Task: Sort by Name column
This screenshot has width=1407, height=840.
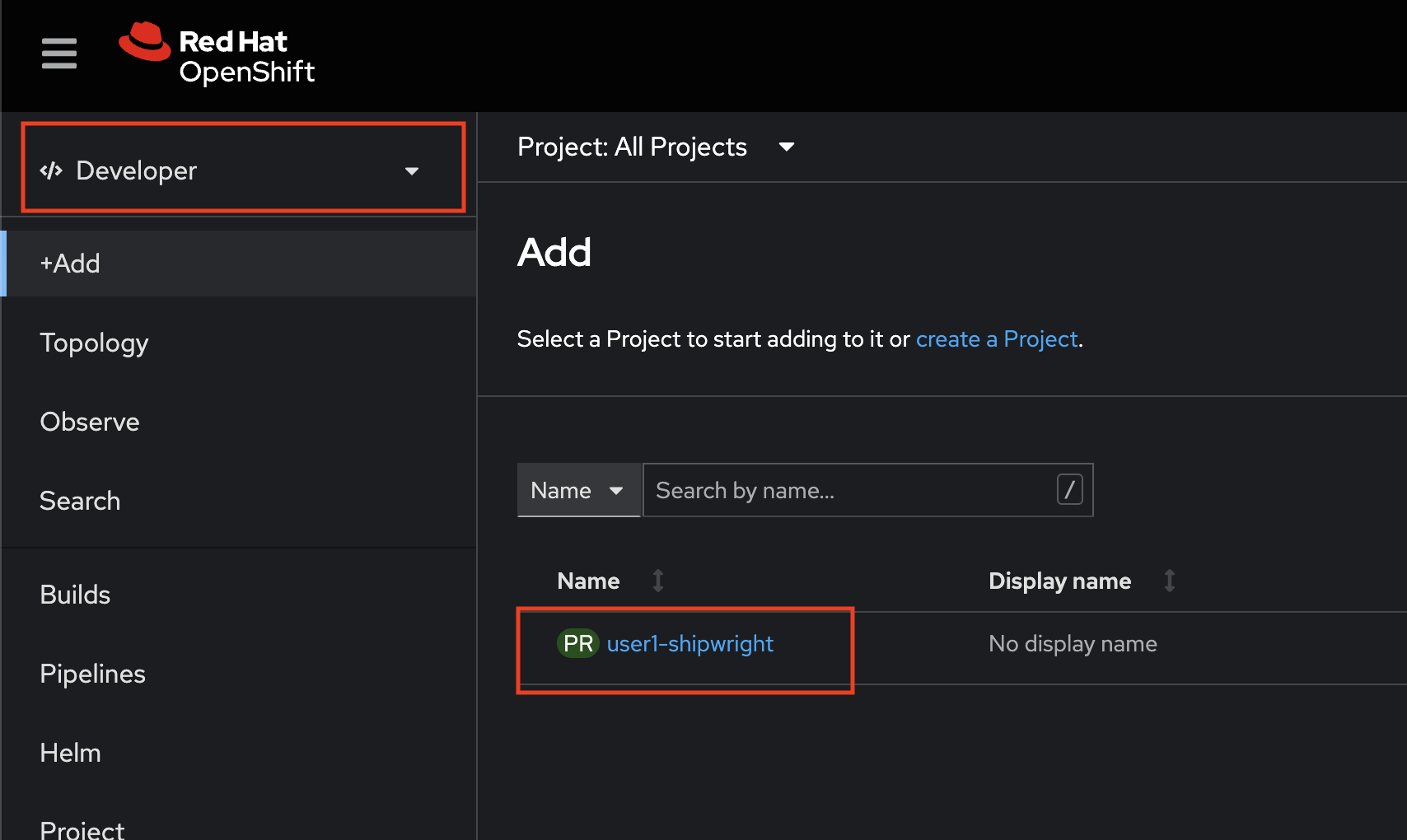Action: [x=658, y=581]
